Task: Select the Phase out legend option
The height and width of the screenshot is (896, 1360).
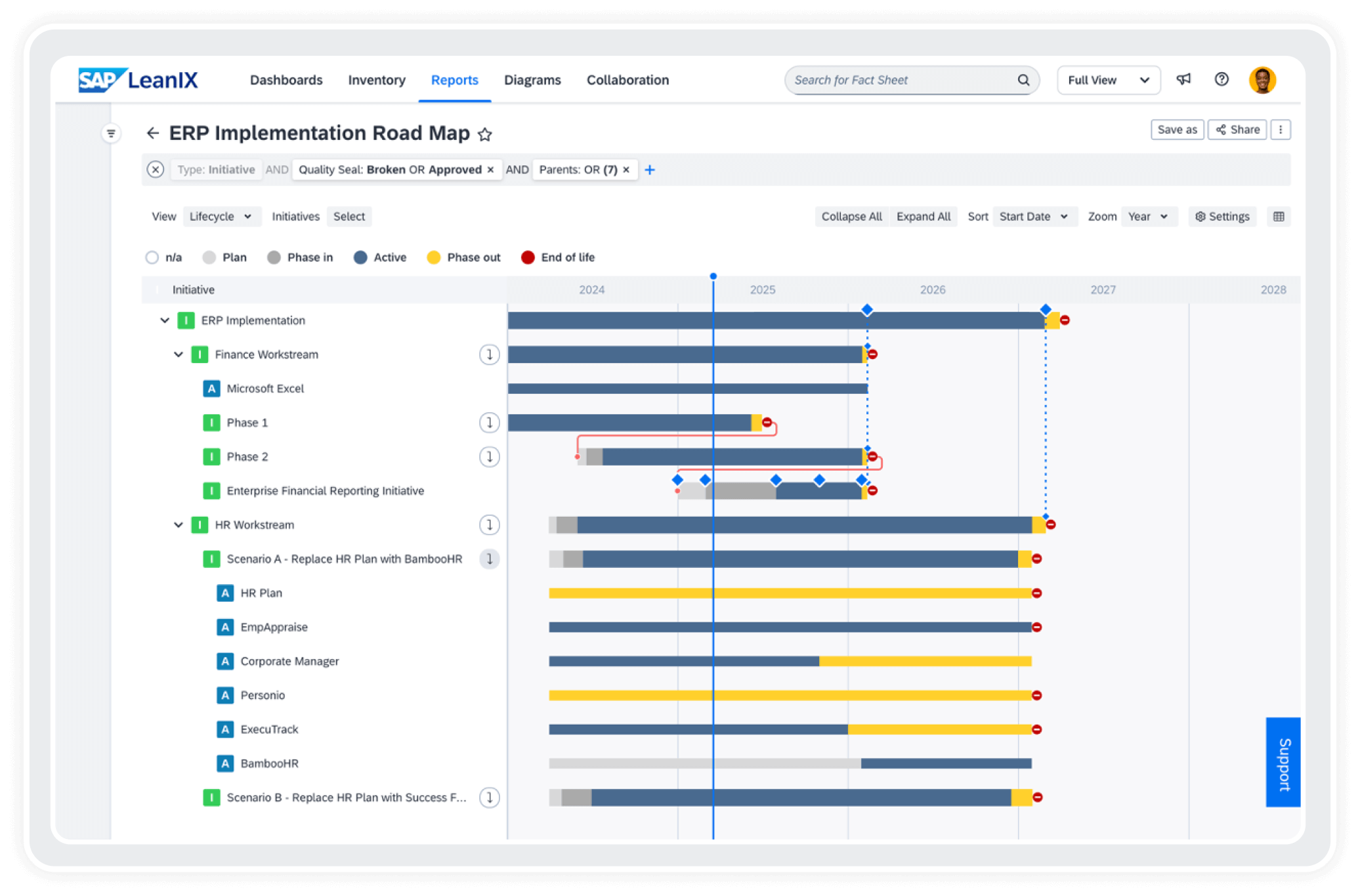Action: [x=433, y=257]
